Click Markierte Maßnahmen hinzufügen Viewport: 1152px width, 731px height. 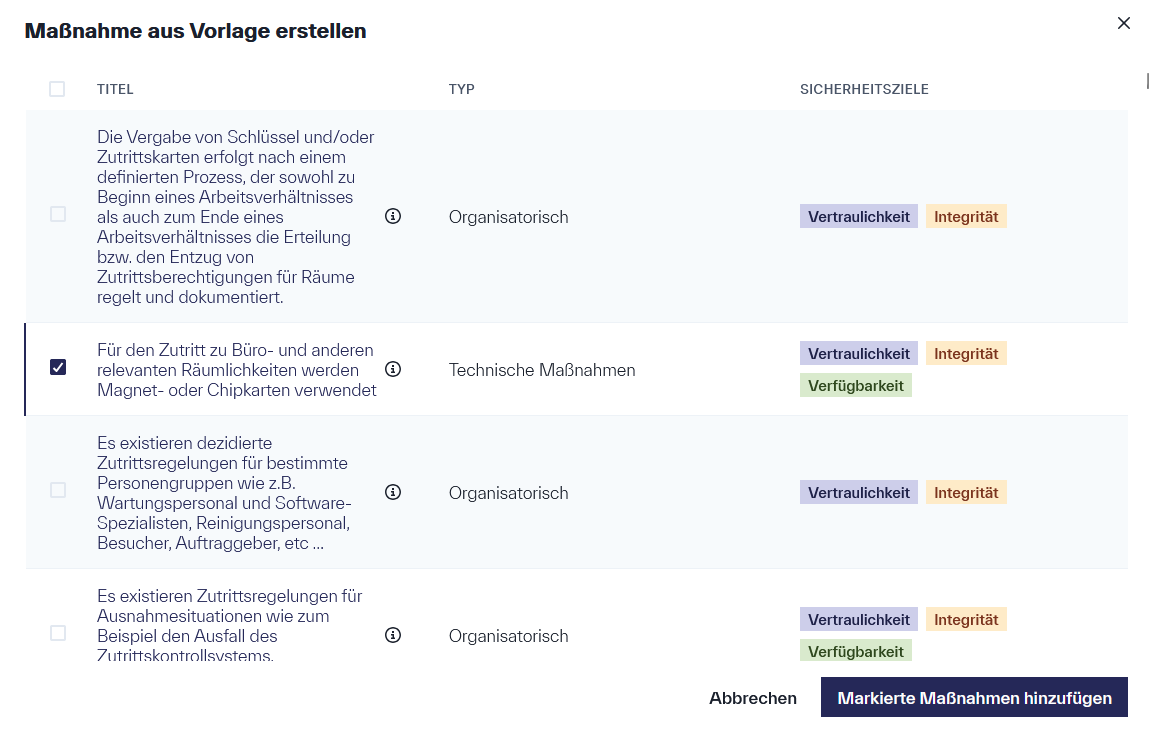pos(974,697)
